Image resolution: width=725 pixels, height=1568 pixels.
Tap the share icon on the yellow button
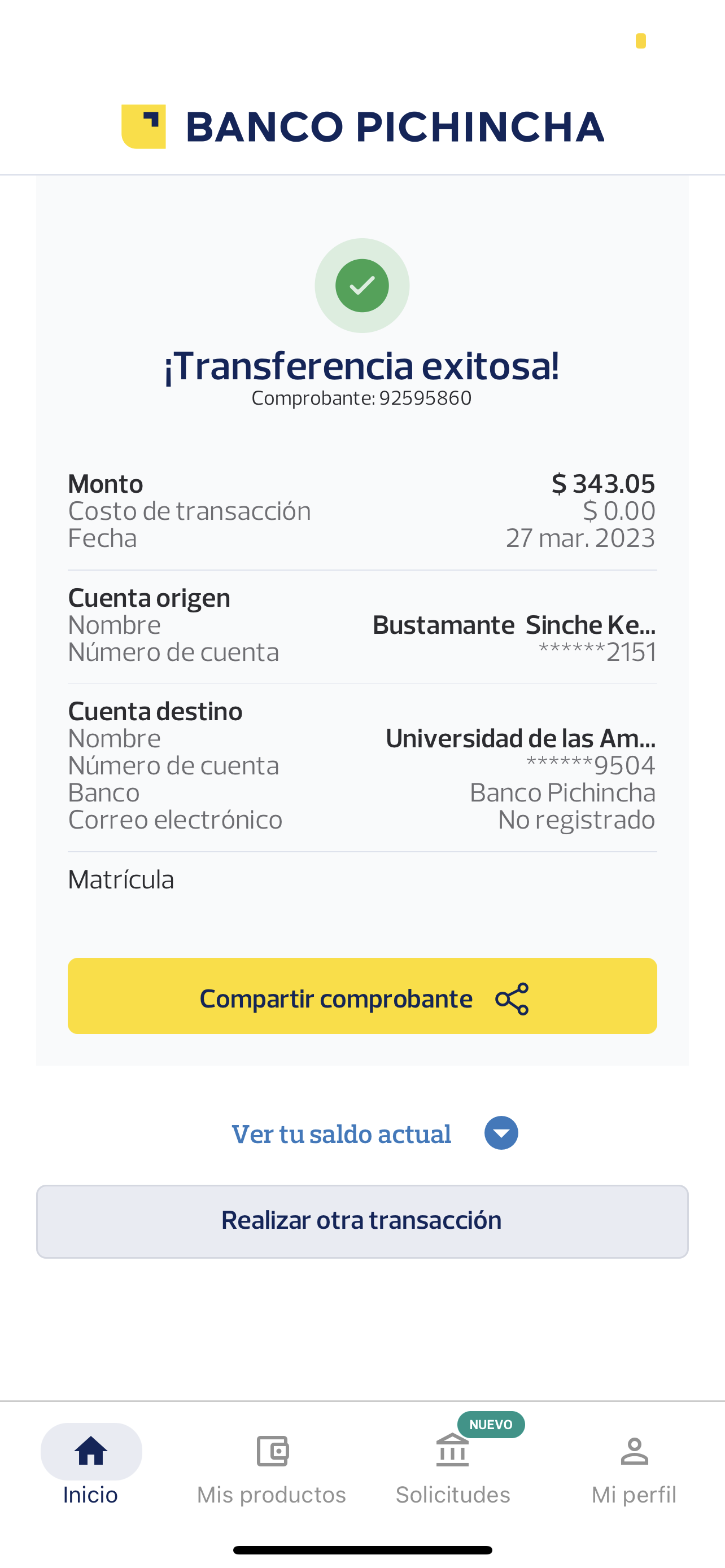click(512, 999)
